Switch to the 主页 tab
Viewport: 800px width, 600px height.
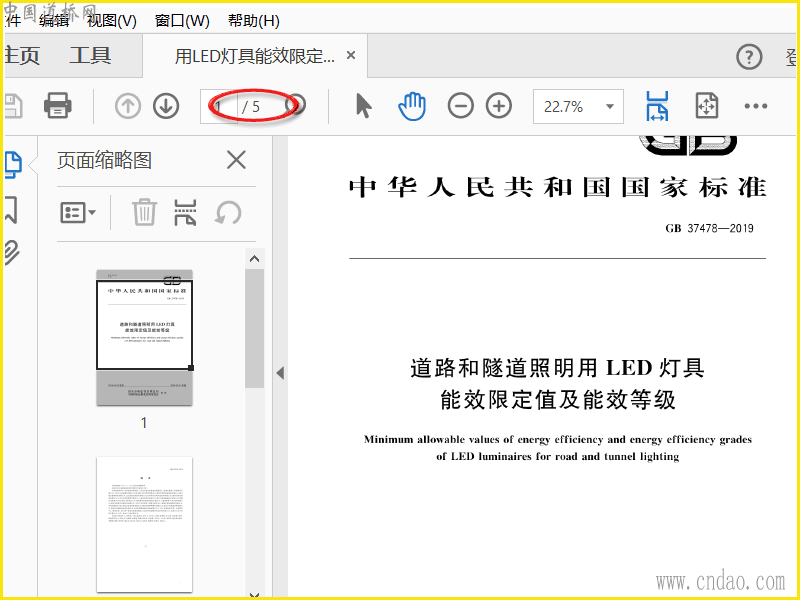click(22, 55)
